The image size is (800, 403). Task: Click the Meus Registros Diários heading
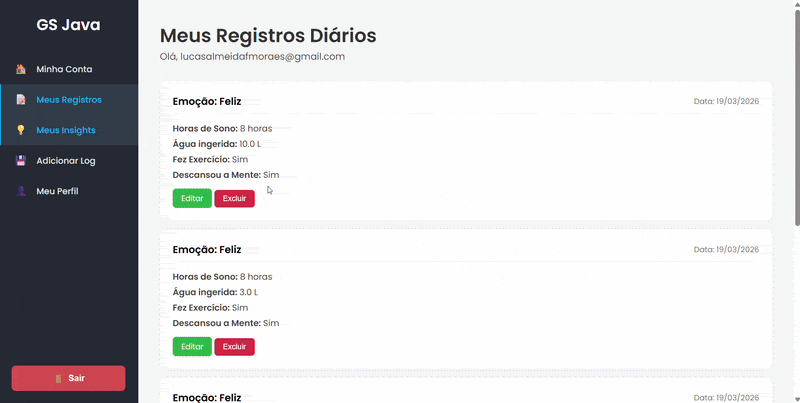[268, 36]
